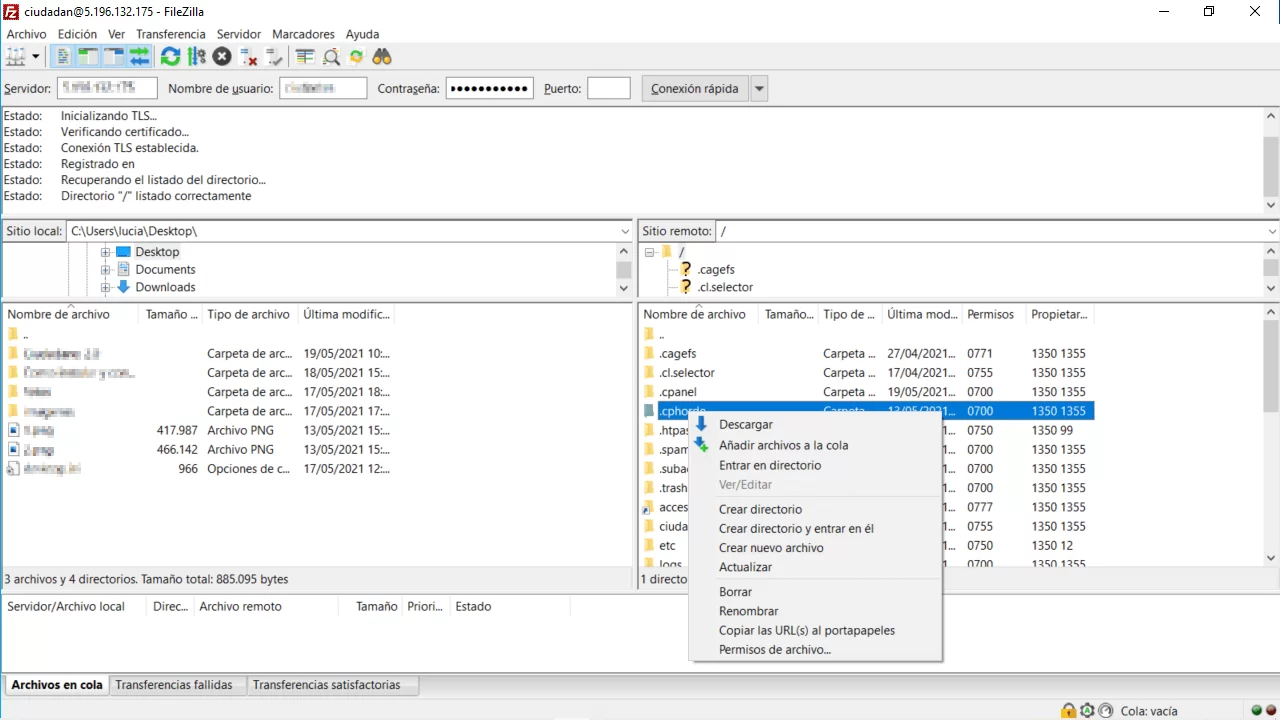Viewport: 1280px width, 720px height.
Task: Choose Añadir archivos a la cola
Action: click(783, 445)
